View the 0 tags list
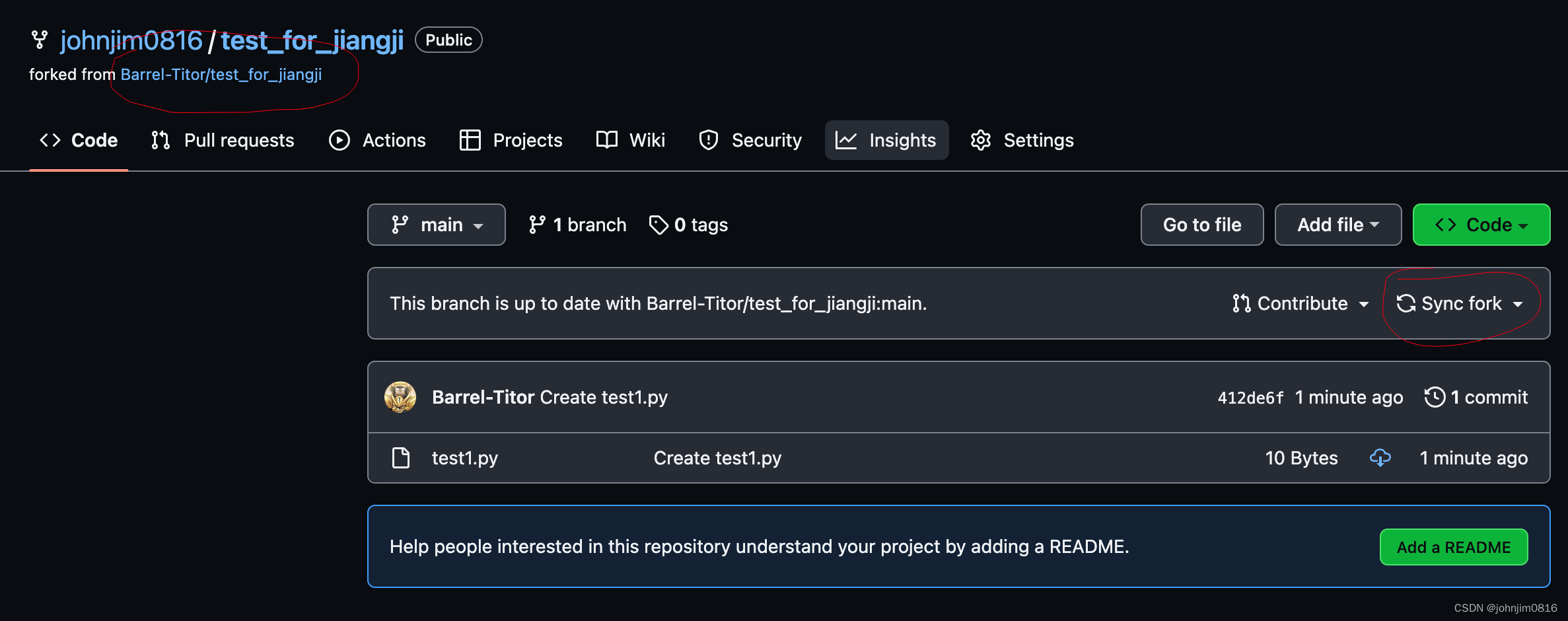The width and height of the screenshot is (1568, 621). [688, 225]
